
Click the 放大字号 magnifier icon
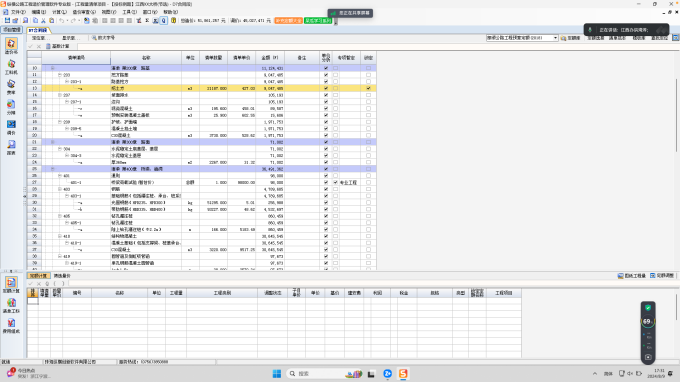point(94,38)
